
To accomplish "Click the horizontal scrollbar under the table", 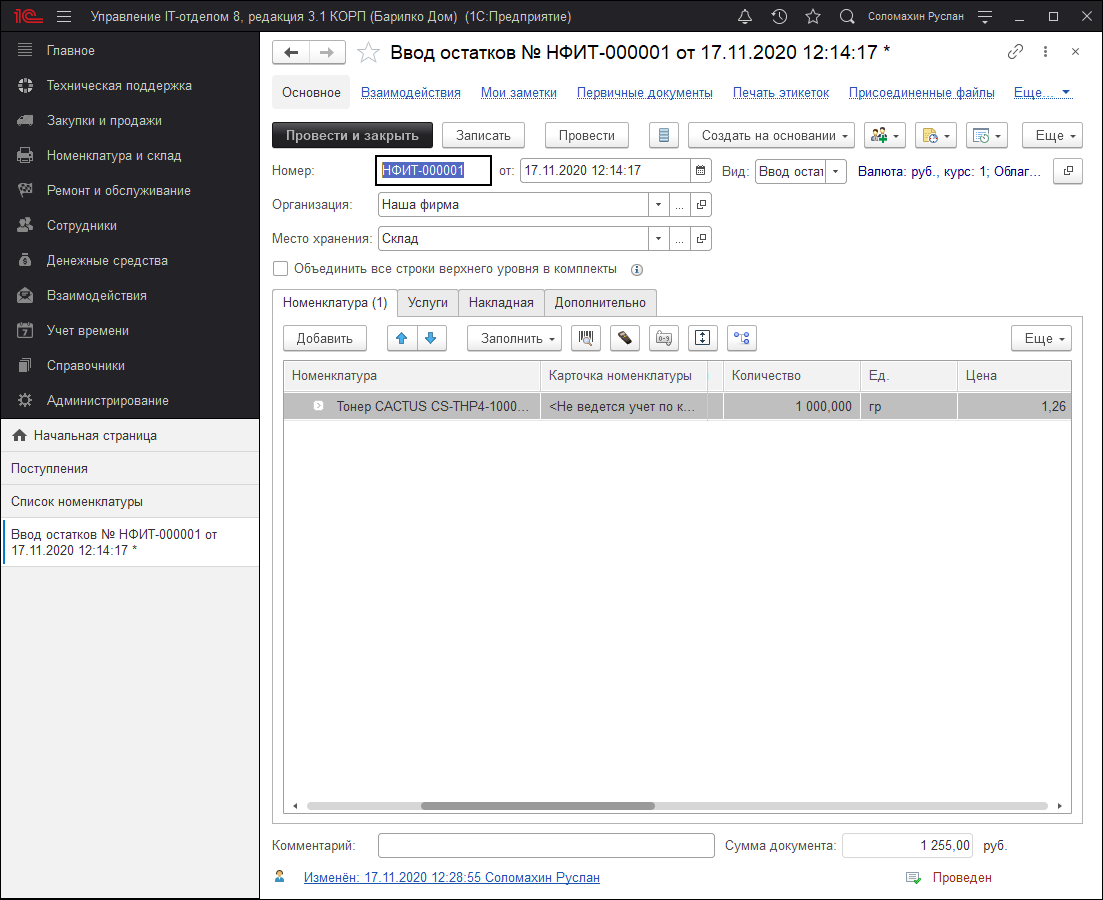I will point(538,806).
